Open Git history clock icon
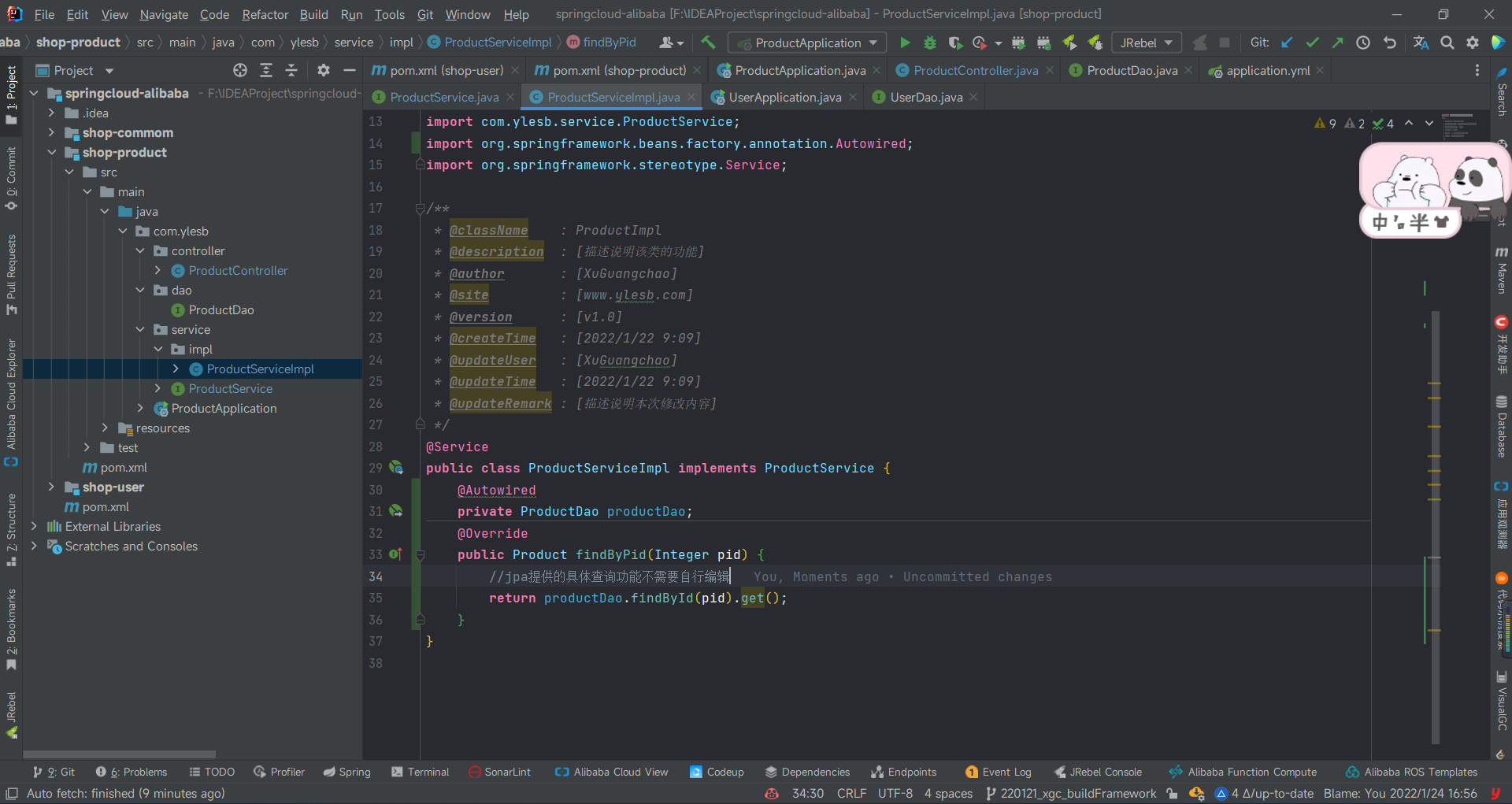The image size is (1512, 804). (1363, 43)
